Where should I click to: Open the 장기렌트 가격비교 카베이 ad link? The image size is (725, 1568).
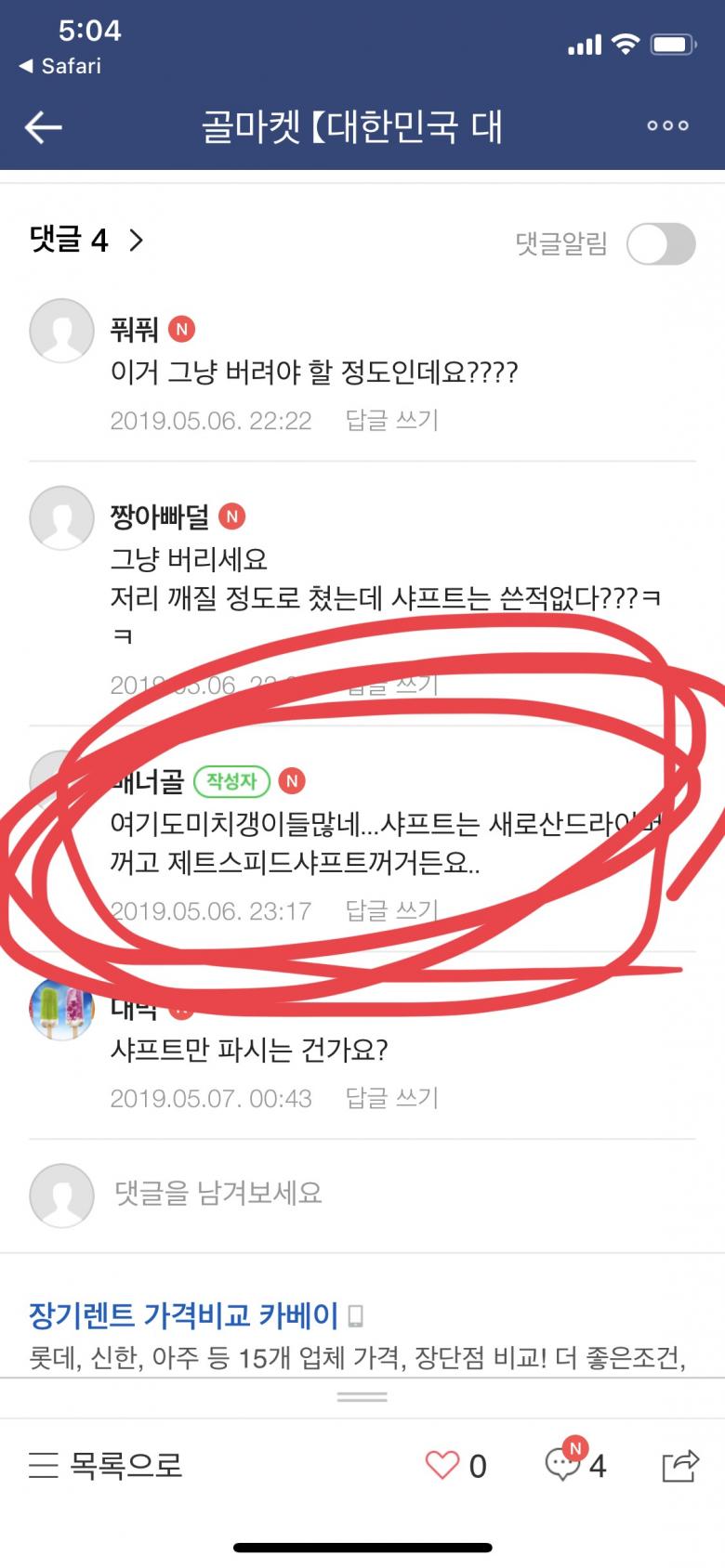pos(183,1315)
